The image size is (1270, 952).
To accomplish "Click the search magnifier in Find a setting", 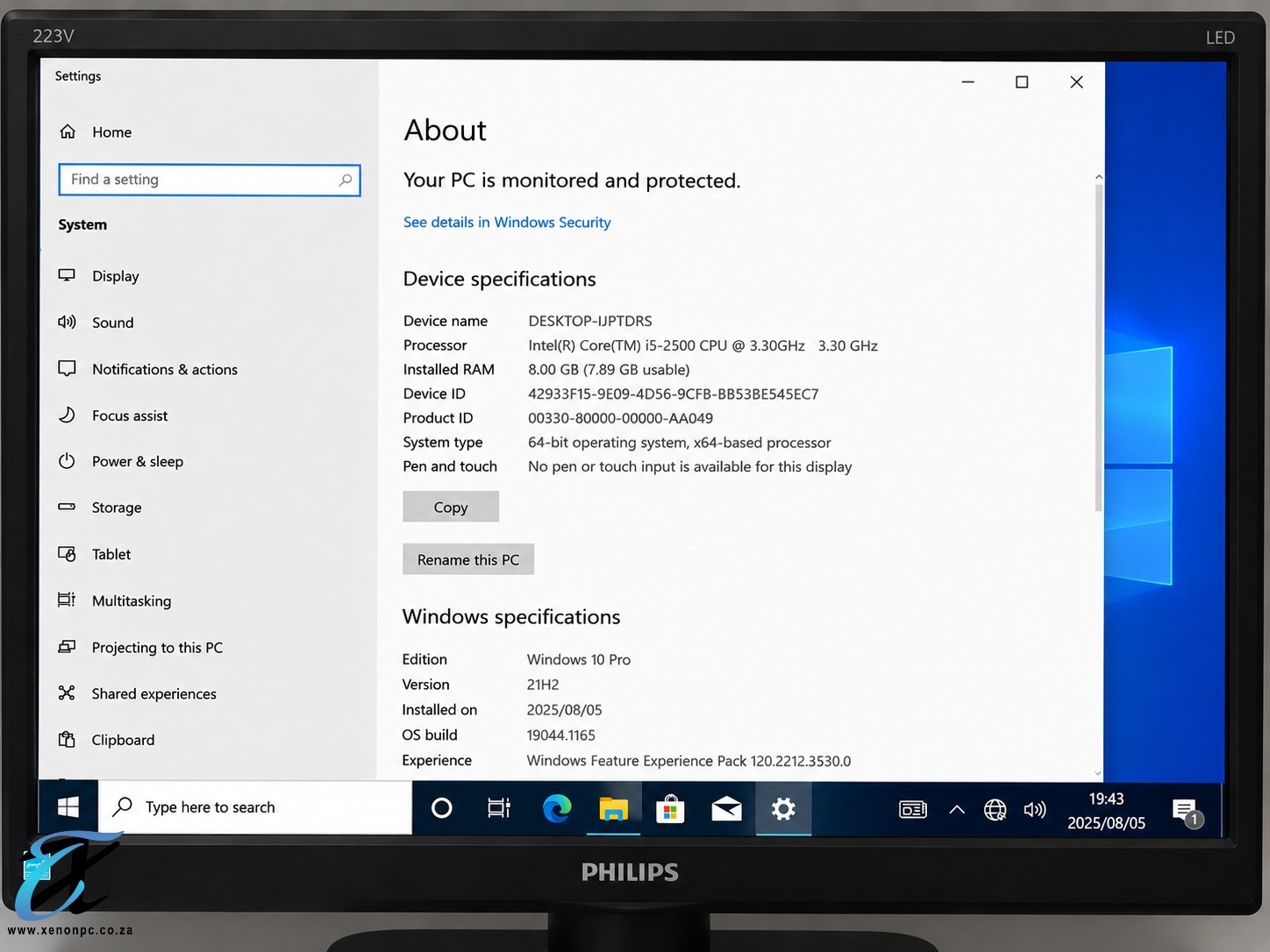I will 346,181.
